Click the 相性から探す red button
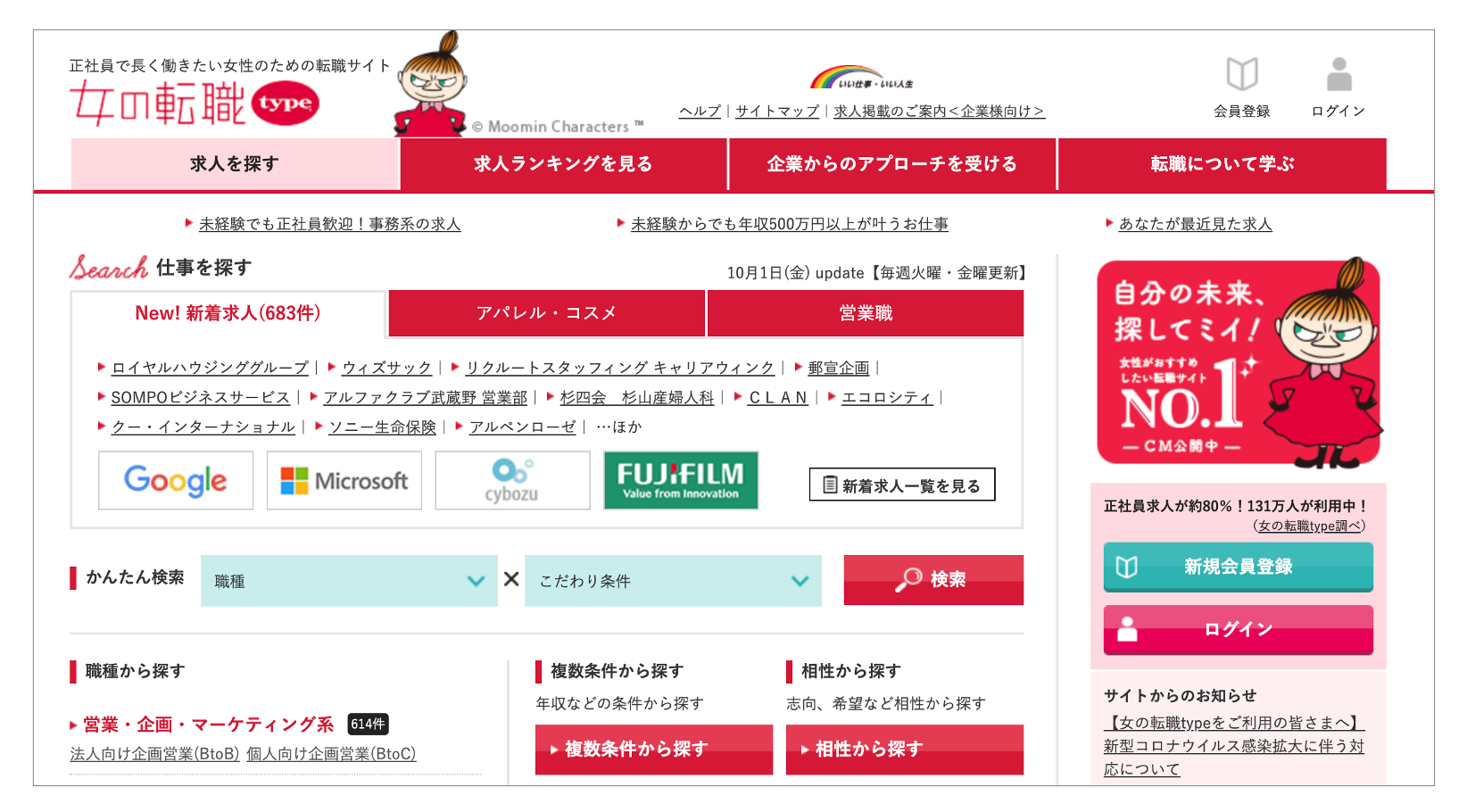This screenshot has width=1467, height=812. (x=905, y=750)
